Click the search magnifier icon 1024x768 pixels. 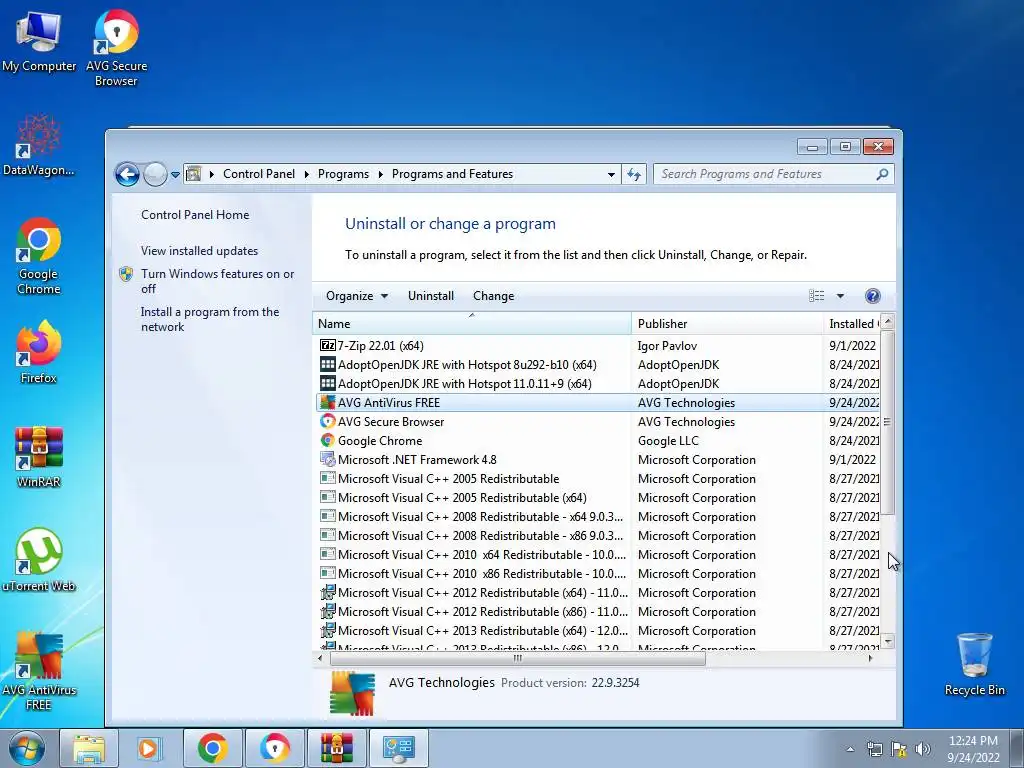point(882,174)
